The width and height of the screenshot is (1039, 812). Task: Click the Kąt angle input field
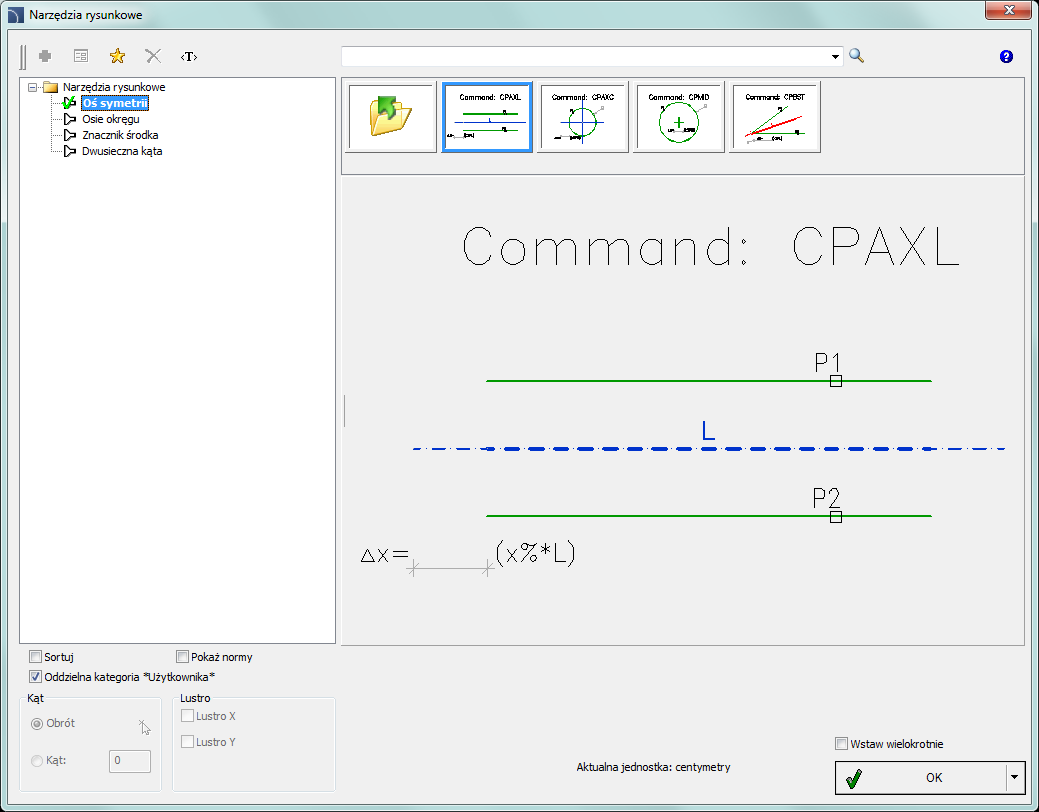(x=130, y=761)
